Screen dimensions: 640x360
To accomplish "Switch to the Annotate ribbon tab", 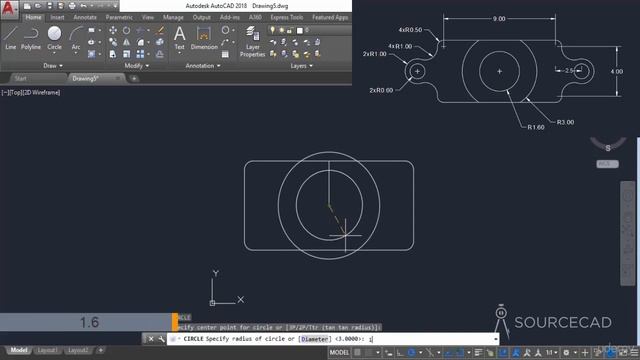I will [85, 17].
